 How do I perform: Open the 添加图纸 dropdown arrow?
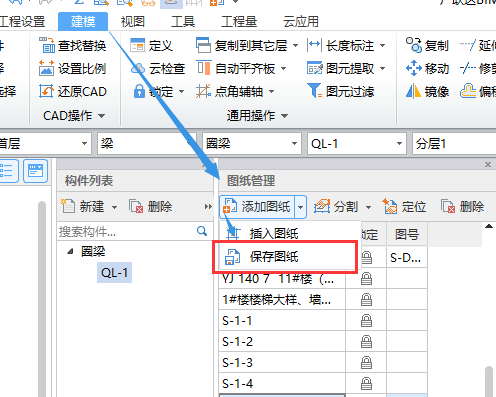tap(300, 207)
